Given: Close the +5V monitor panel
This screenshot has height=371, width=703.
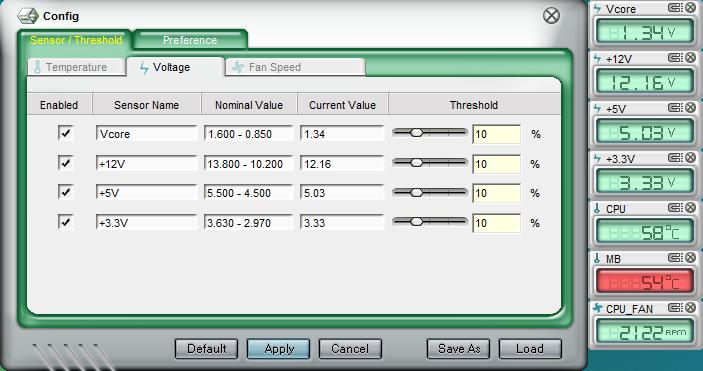Looking at the screenshot, I should [690, 108].
